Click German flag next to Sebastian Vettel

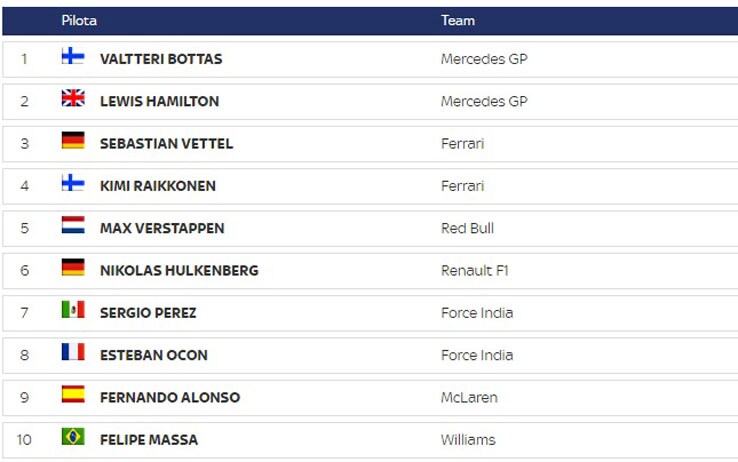(73, 140)
